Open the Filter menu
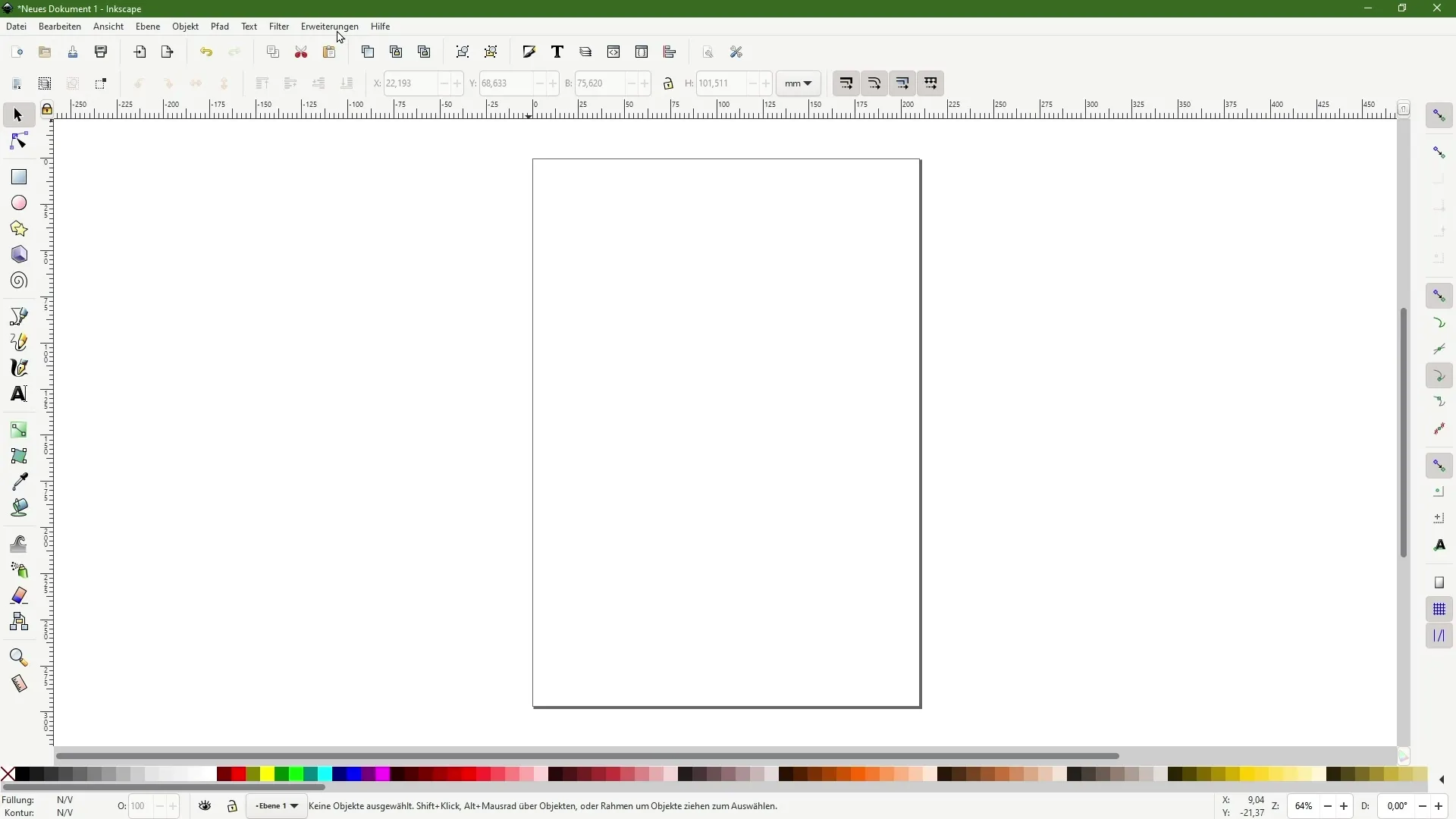 pos(279,27)
